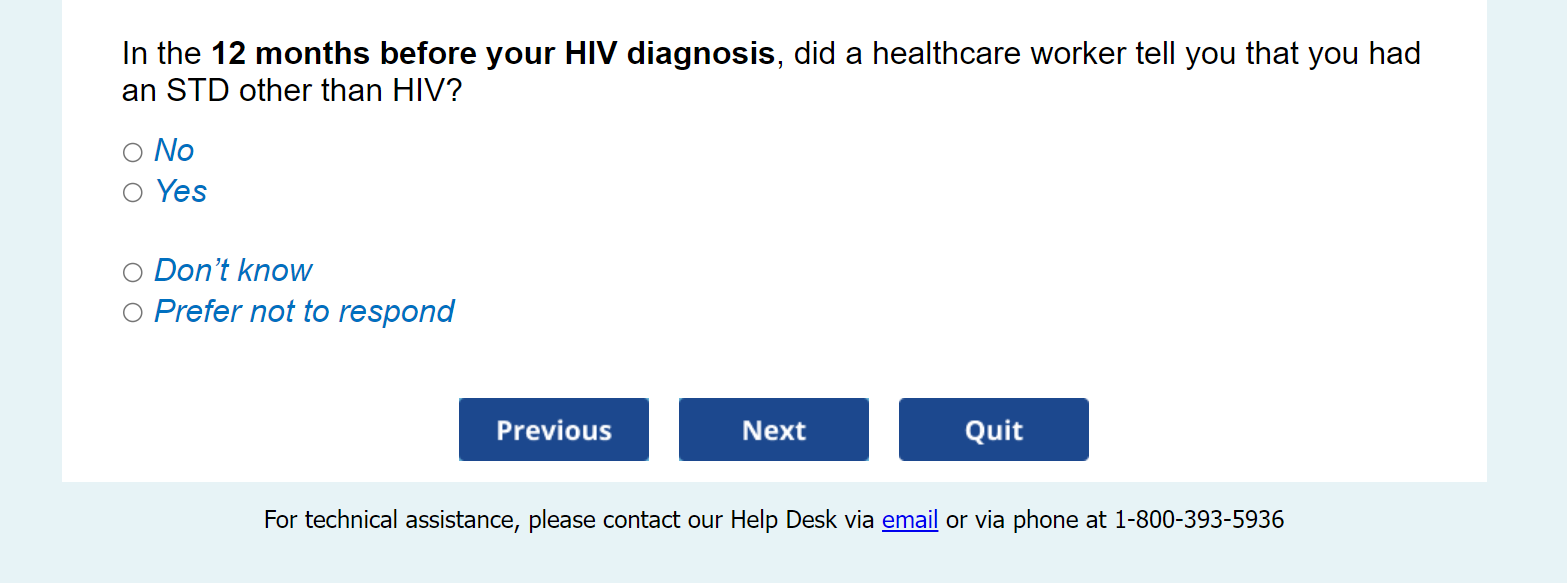This screenshot has width=1567, height=583.
Task: Click the "please contact our Help Desk via" text
Action: tap(700, 520)
